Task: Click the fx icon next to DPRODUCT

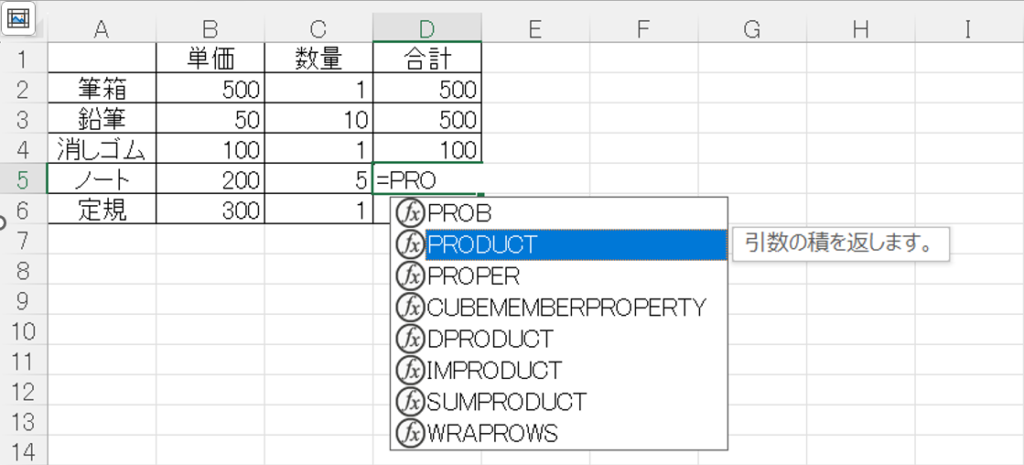Action: tap(410, 338)
